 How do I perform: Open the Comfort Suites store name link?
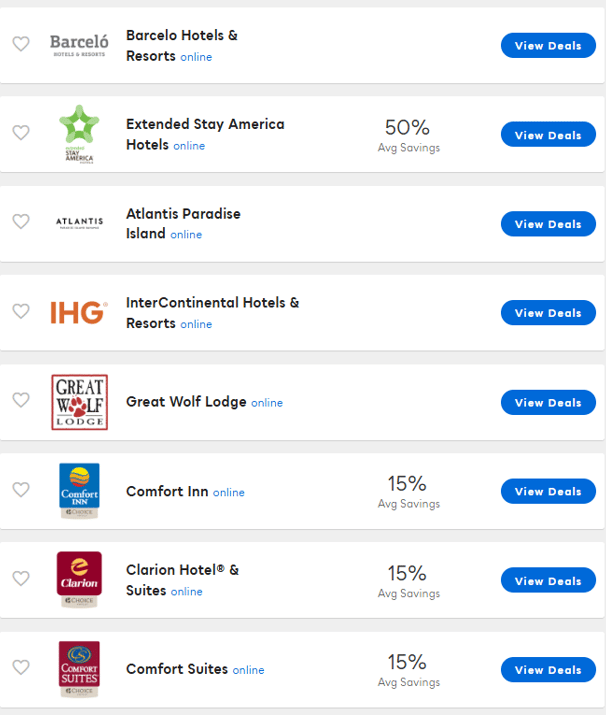(x=177, y=669)
